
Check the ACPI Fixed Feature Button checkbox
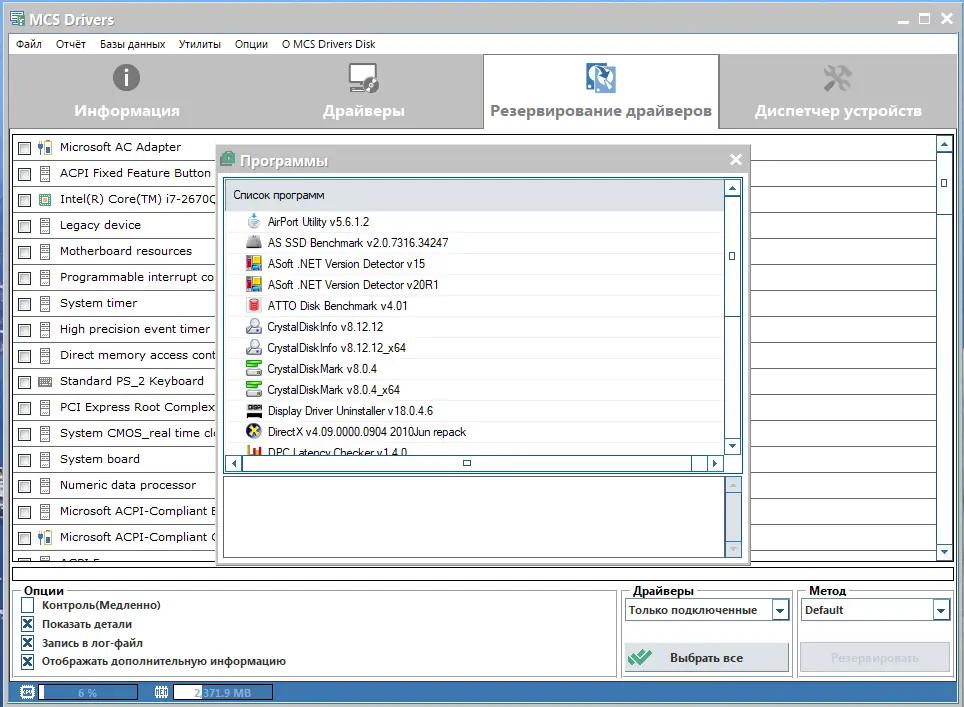[25, 174]
